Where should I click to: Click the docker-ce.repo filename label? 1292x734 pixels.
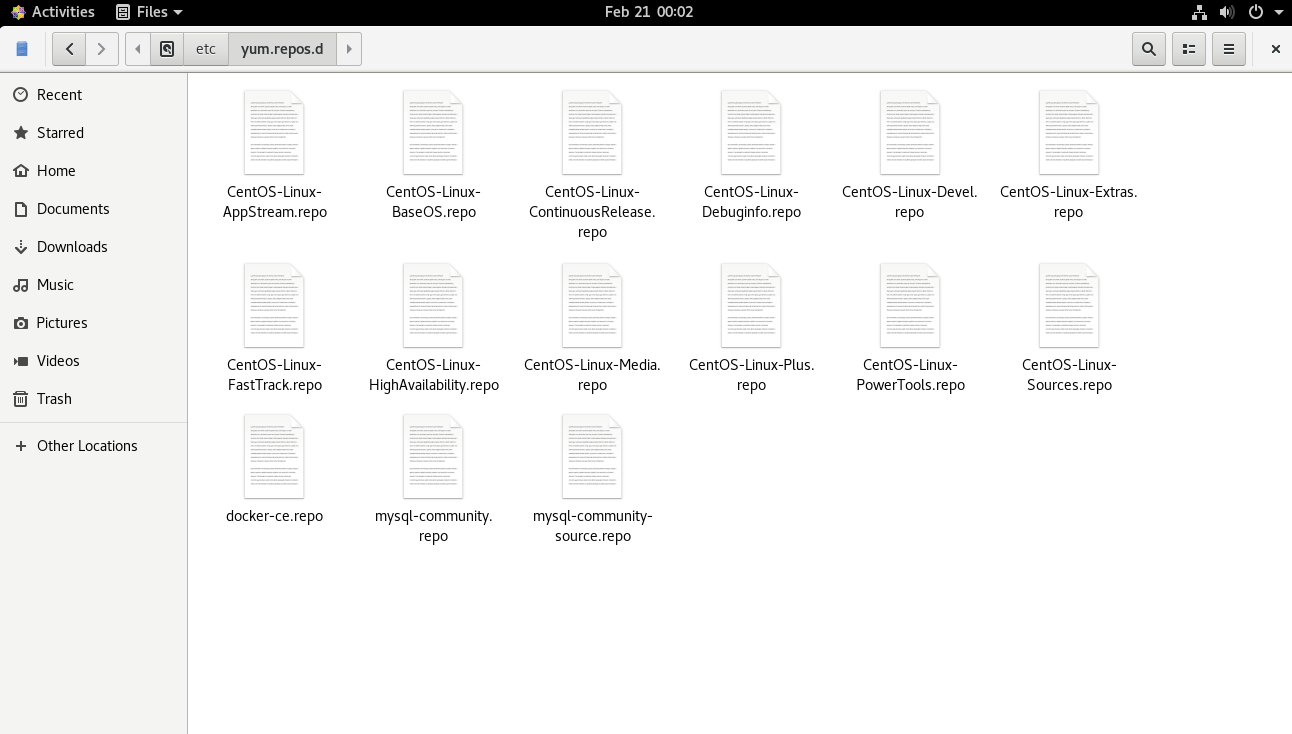[275, 516]
